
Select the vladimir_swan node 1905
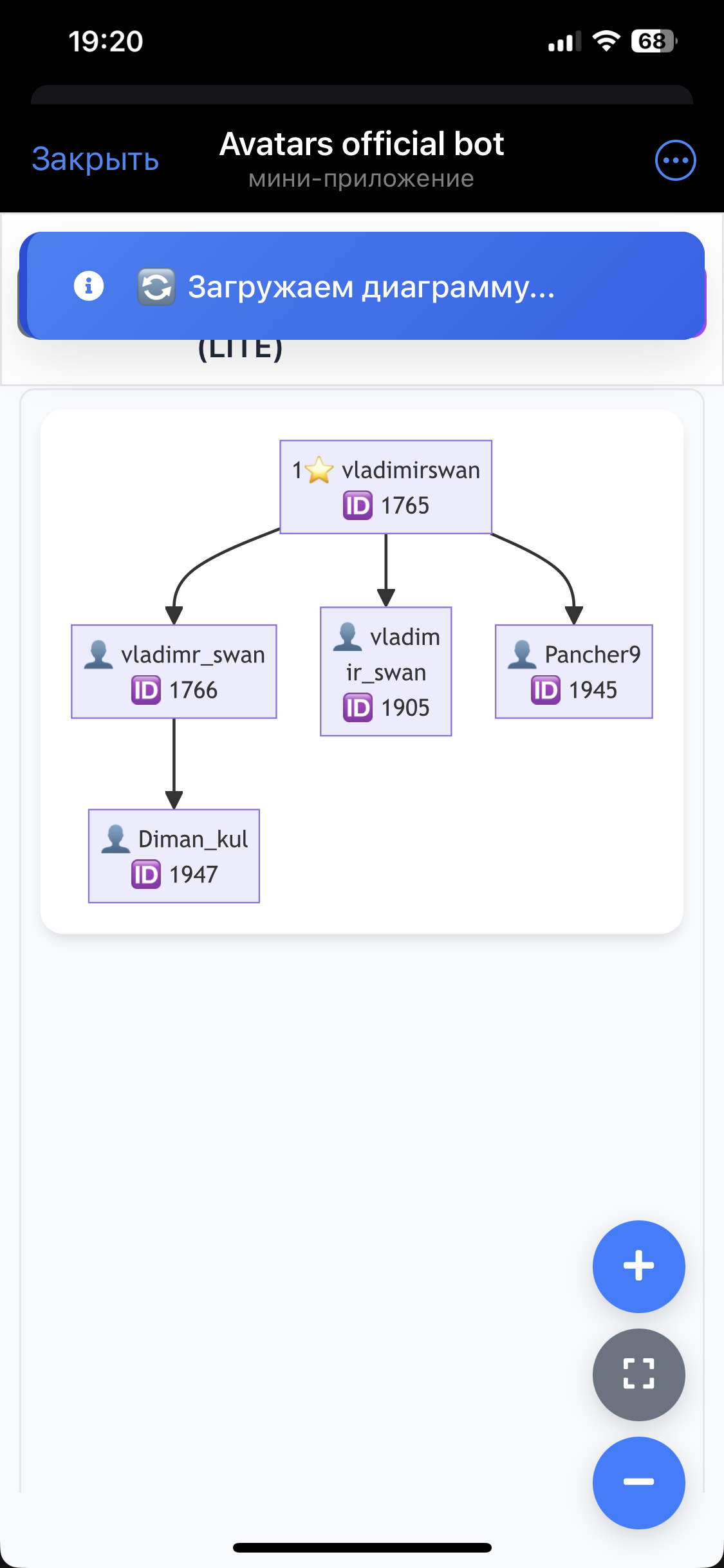click(386, 671)
